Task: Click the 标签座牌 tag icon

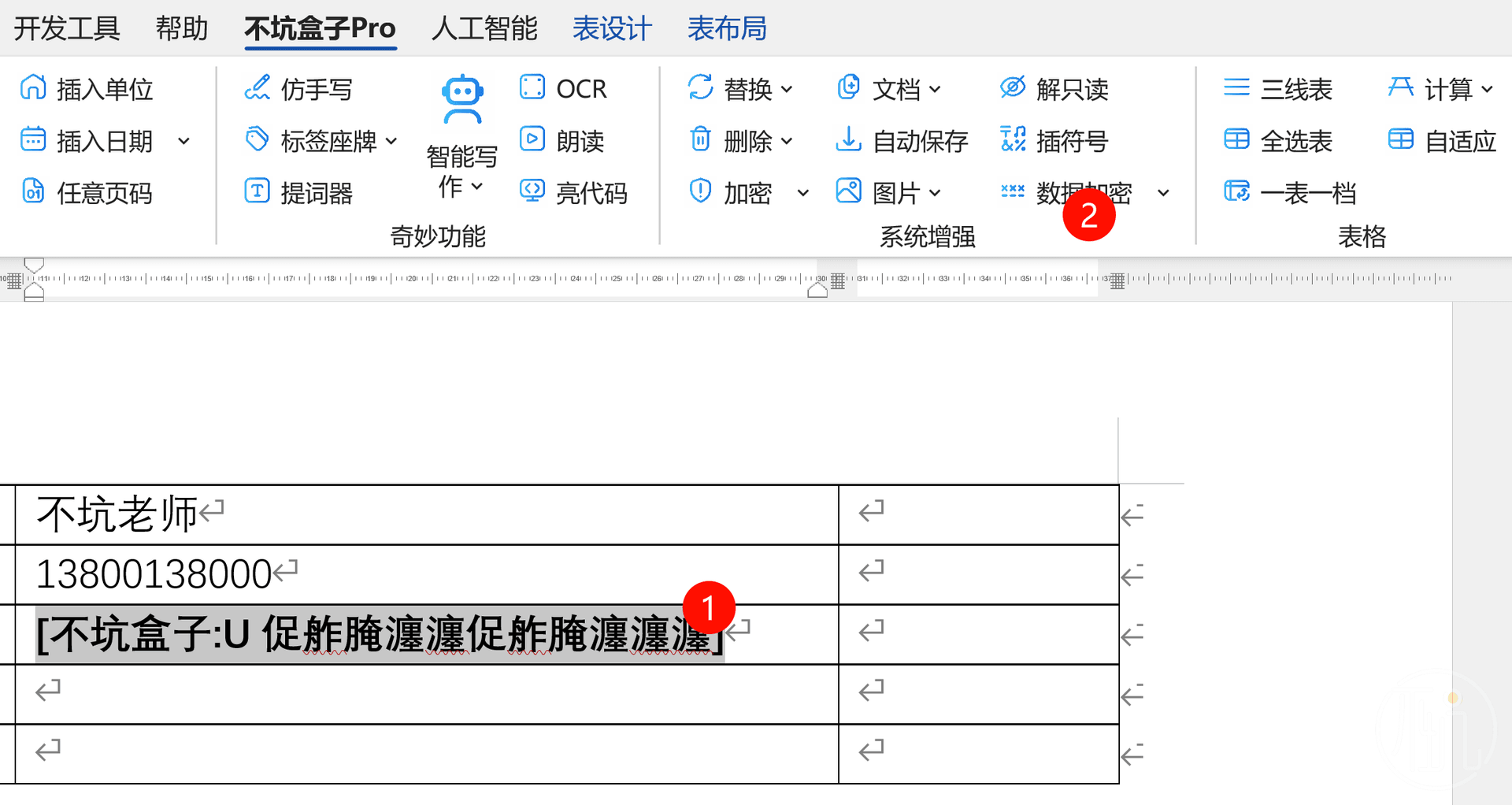Action: [257, 140]
